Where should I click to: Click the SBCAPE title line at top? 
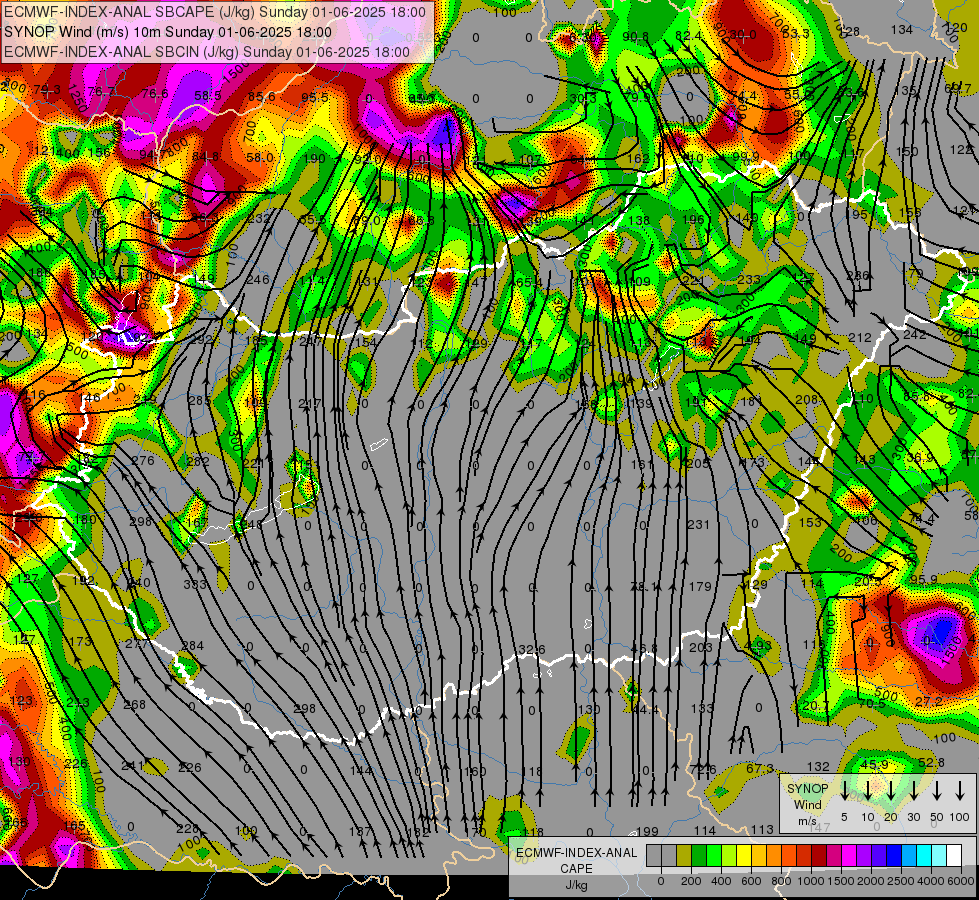pyautogui.click(x=215, y=12)
